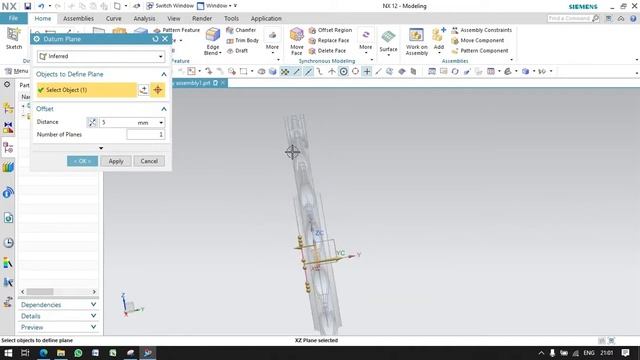Open the Sketch tool

13,39
